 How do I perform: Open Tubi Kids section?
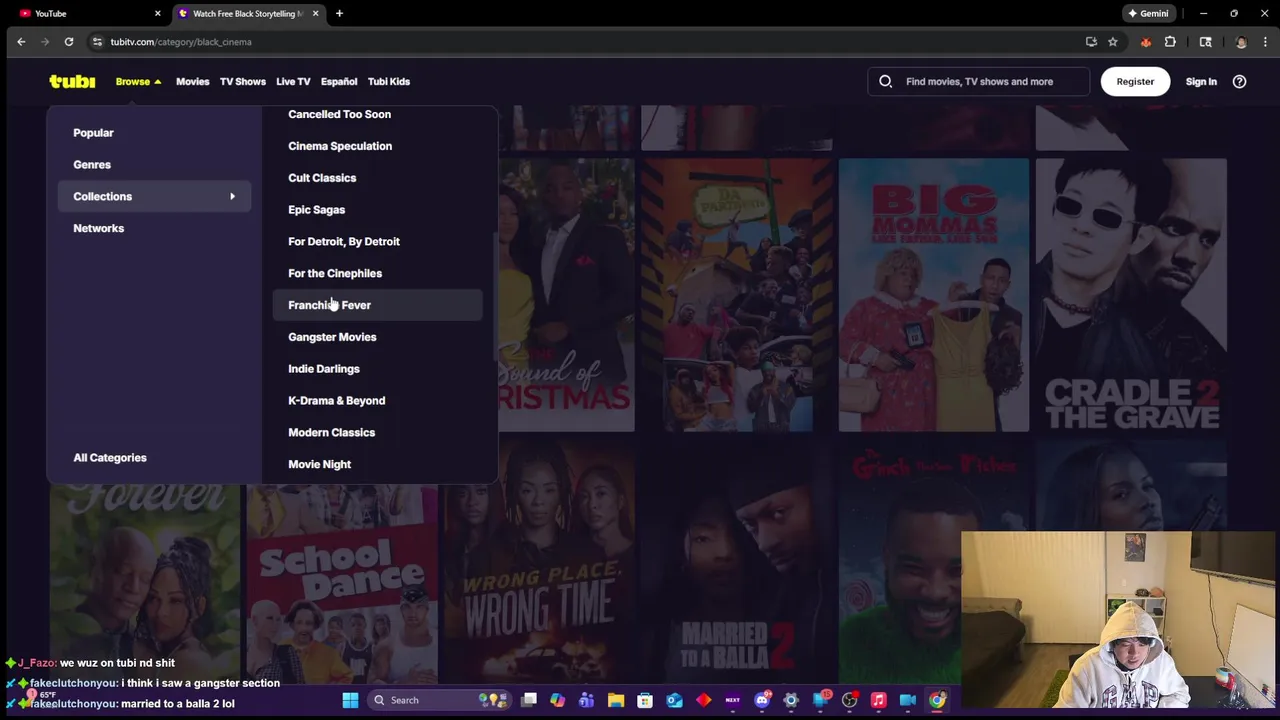pos(389,82)
